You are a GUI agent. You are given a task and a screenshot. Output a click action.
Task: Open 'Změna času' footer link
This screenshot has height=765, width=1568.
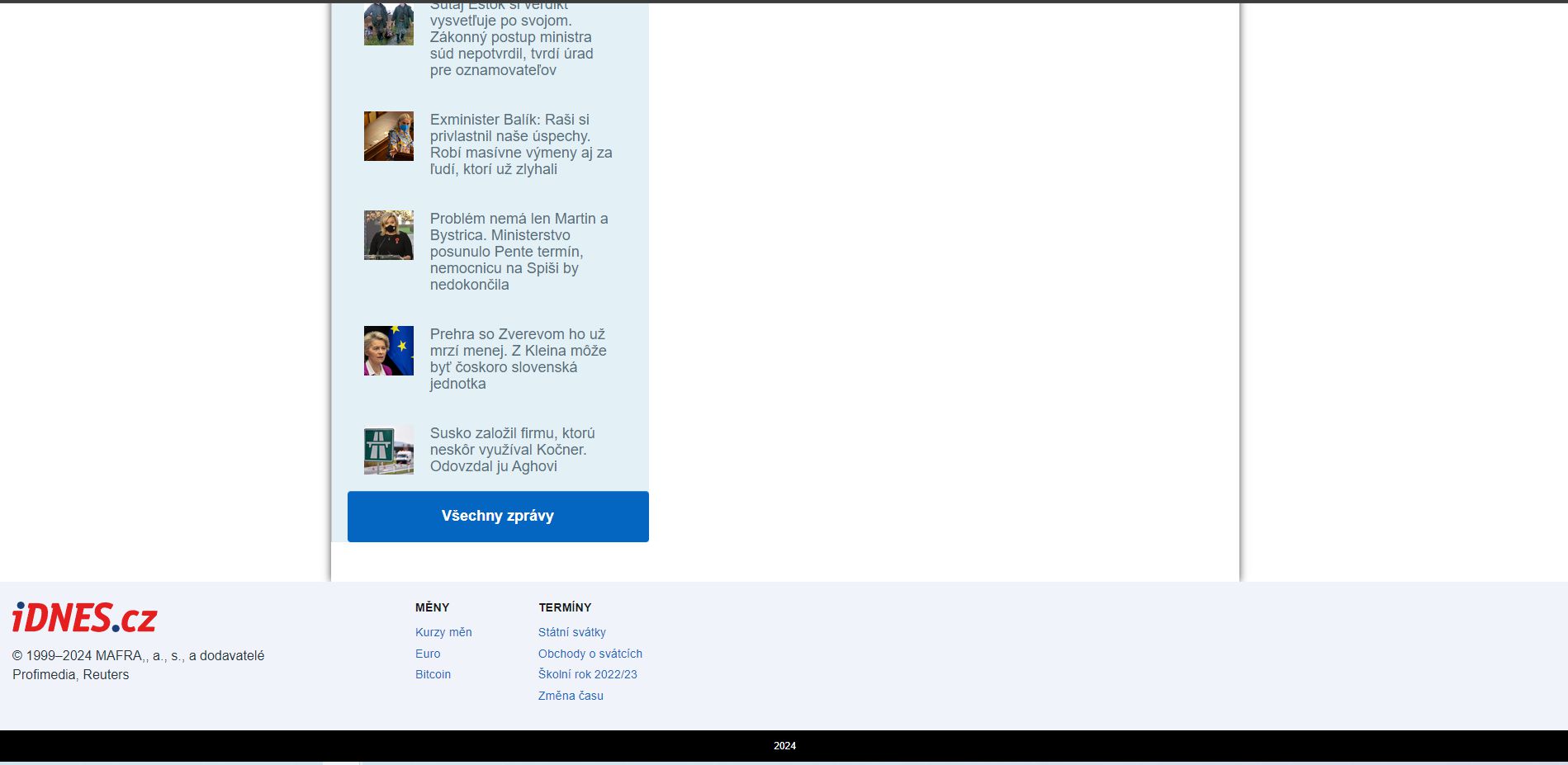click(571, 696)
